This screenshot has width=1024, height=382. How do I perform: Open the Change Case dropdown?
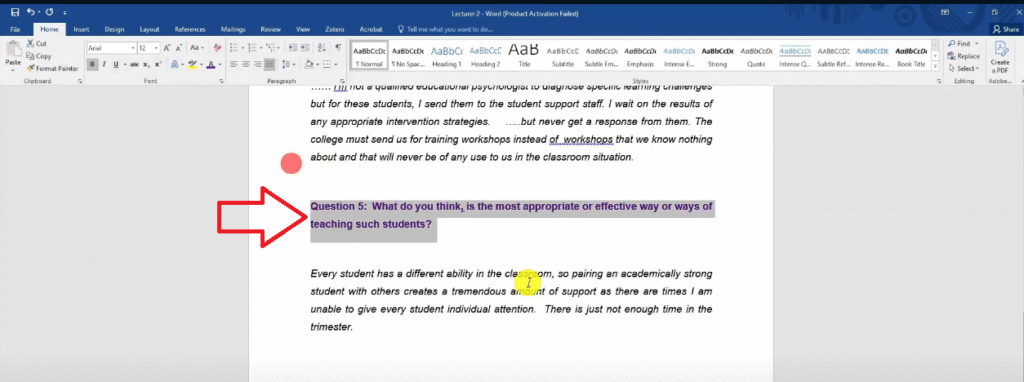point(197,48)
